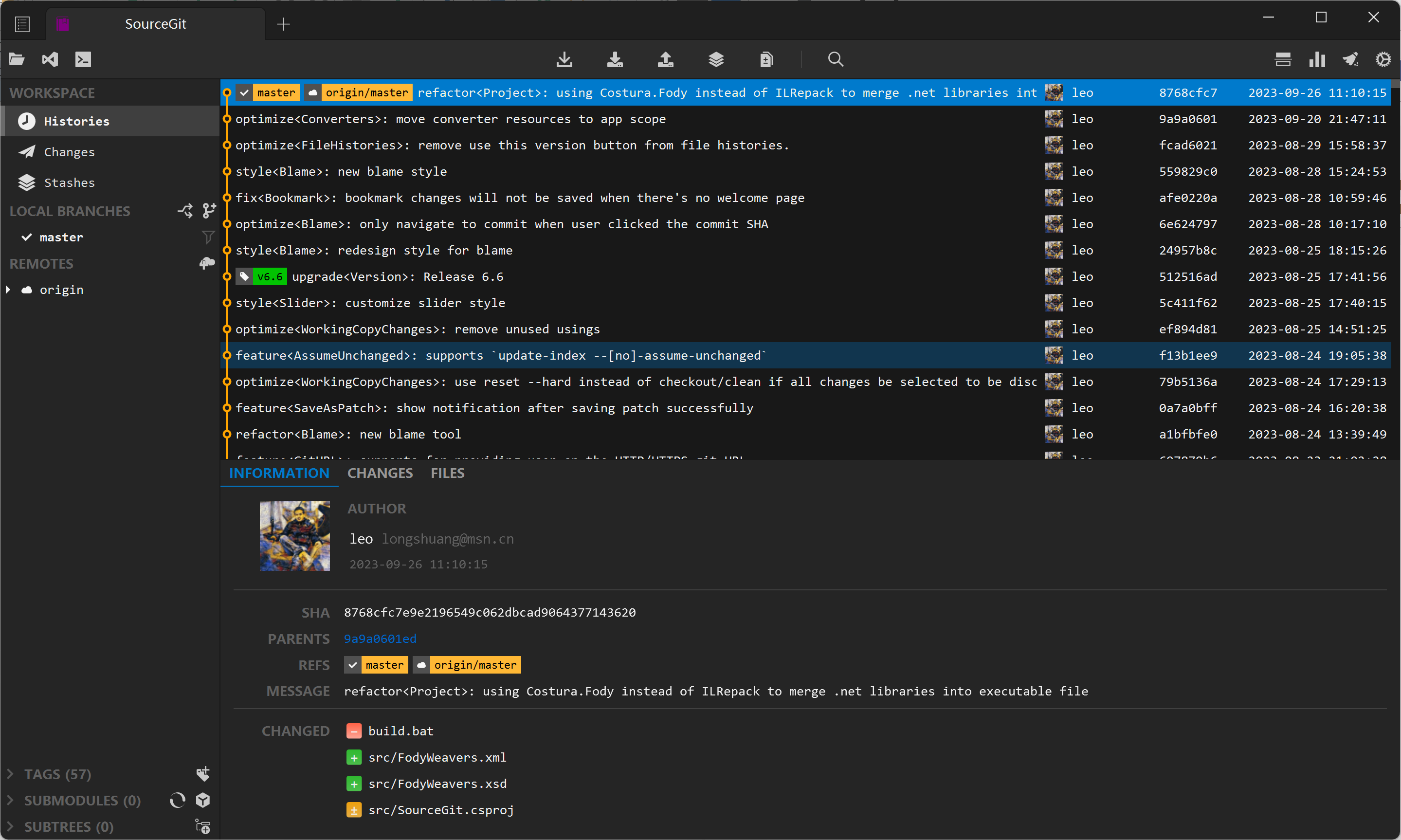Open changed file src/FodyWeavers.xsd
This screenshot has width=1401, height=840.
437,784
